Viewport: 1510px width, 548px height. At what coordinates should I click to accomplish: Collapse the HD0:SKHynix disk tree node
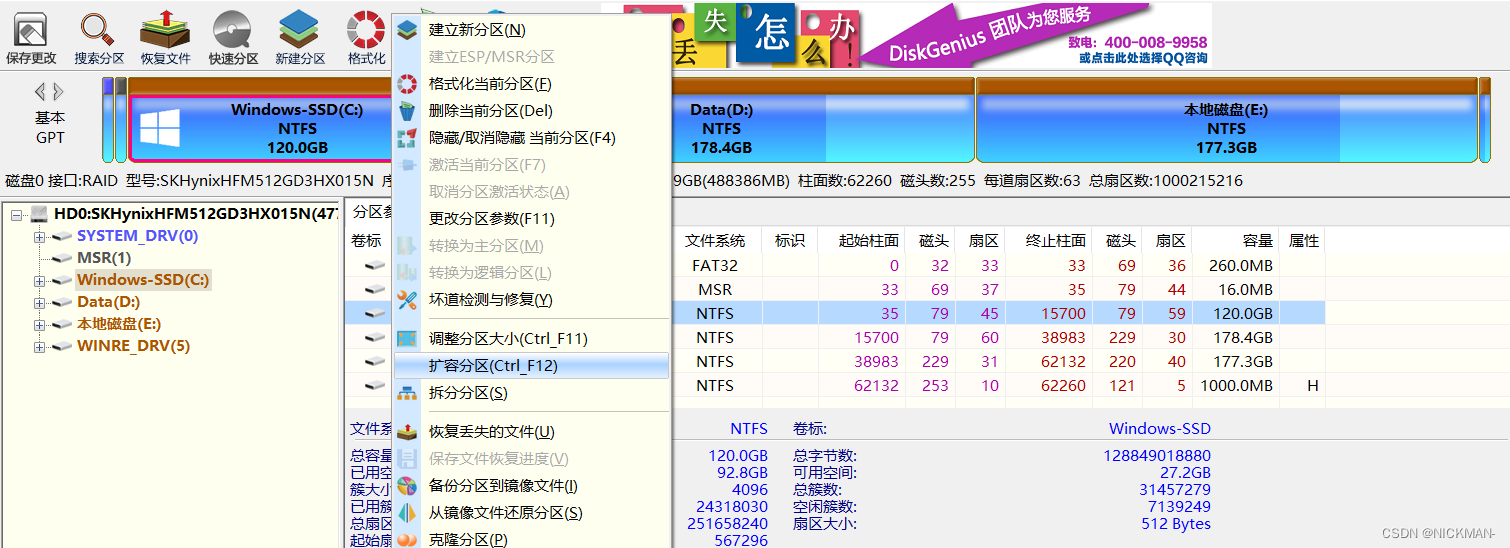[17, 214]
